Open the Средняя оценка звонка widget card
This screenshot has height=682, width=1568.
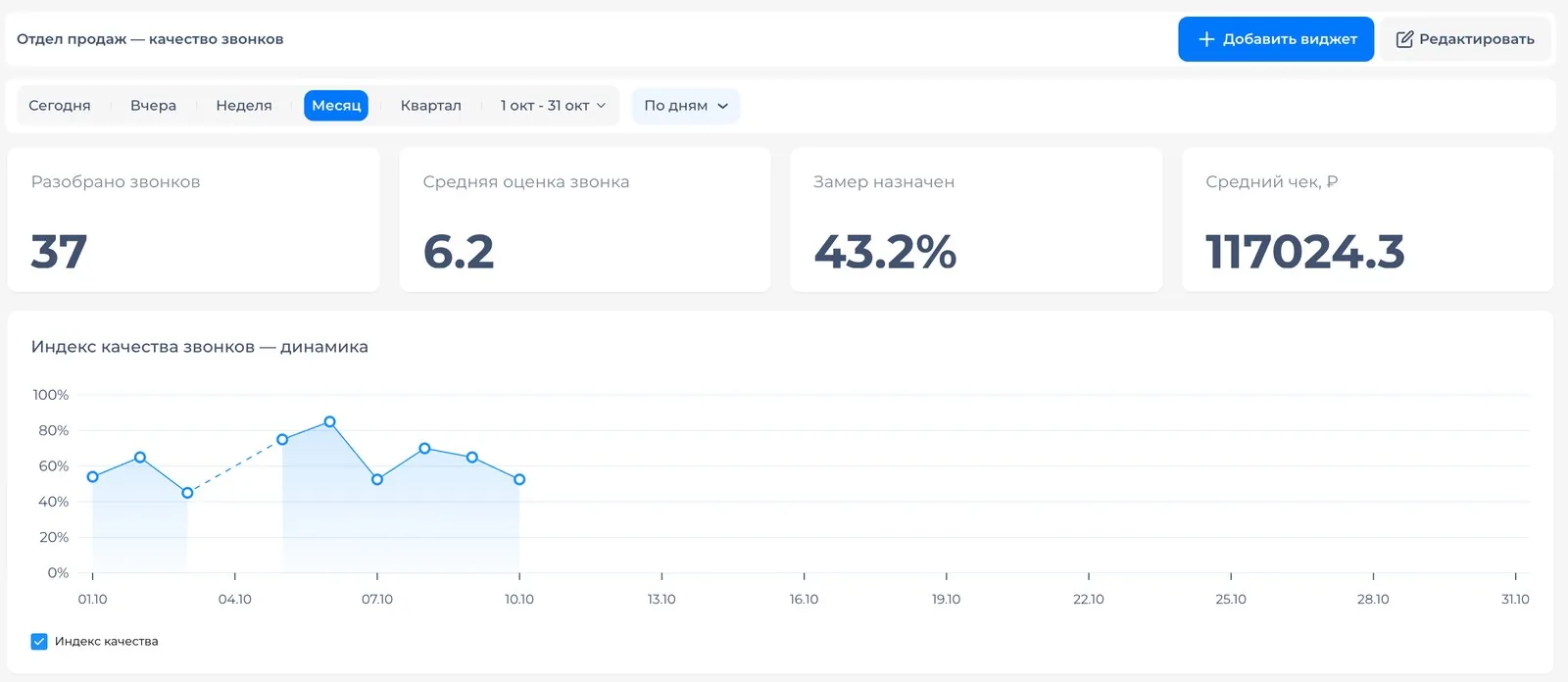coord(585,219)
